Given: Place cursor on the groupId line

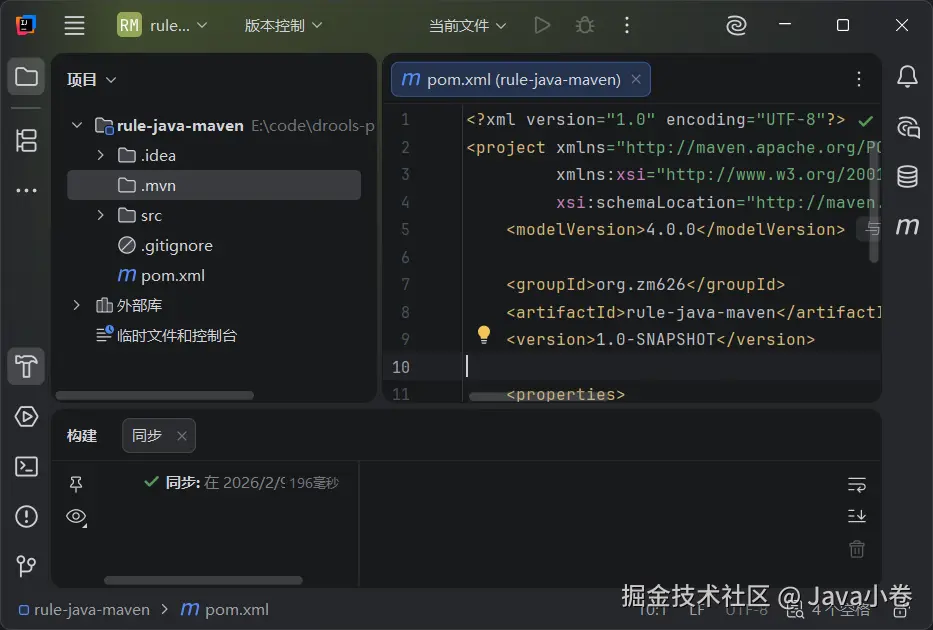Looking at the screenshot, I should 646,284.
